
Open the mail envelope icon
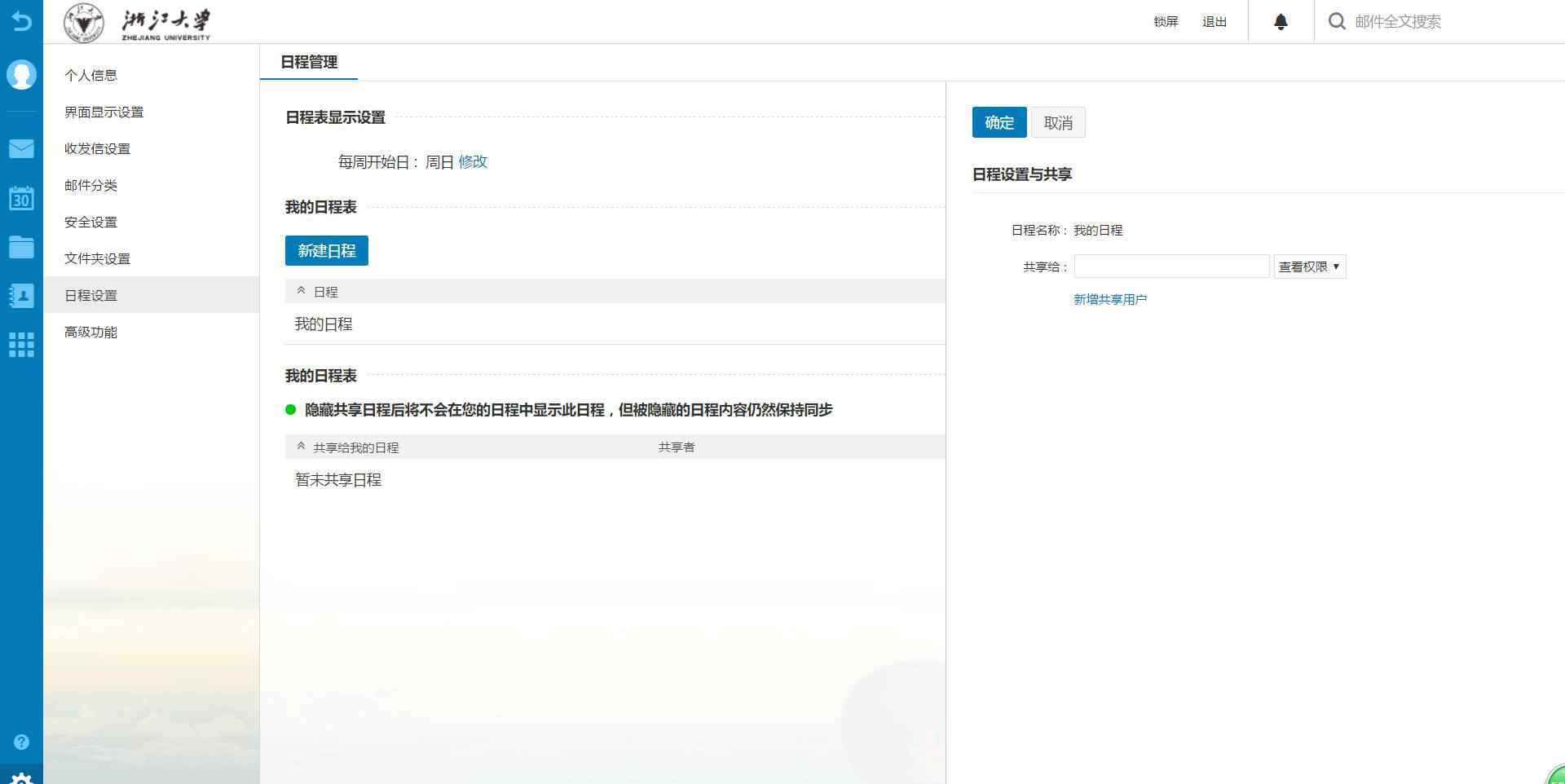[x=21, y=148]
